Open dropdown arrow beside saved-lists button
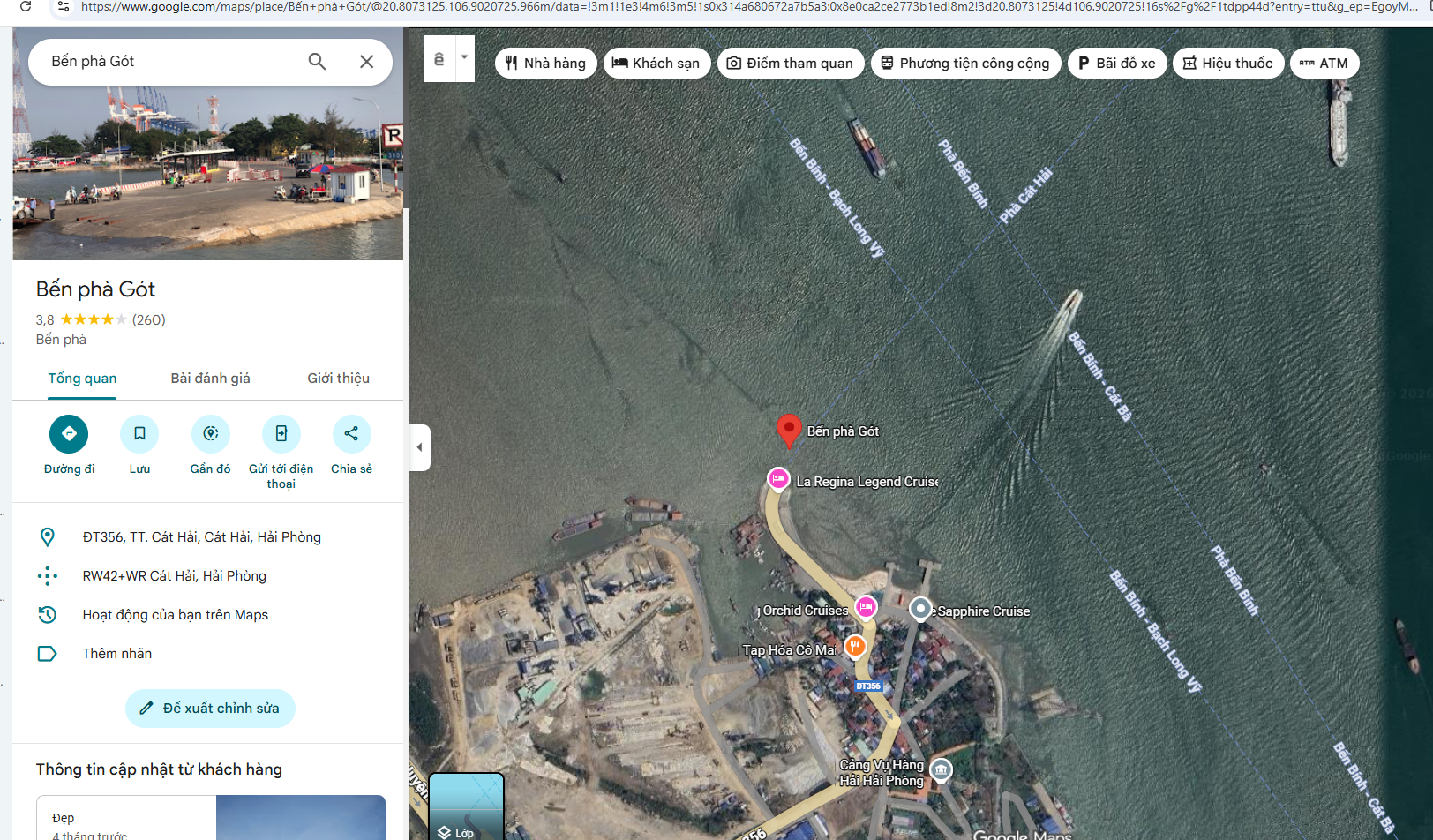This screenshot has height=840, width=1433. 465,58
